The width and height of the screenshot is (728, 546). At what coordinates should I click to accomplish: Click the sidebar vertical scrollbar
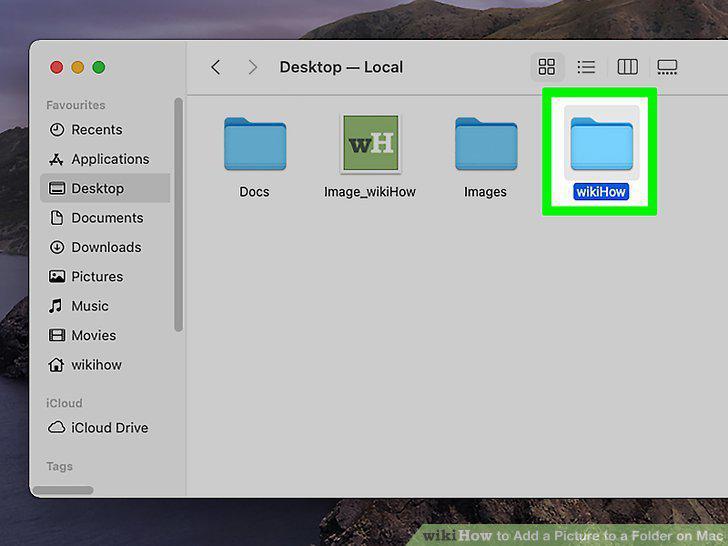(178, 214)
